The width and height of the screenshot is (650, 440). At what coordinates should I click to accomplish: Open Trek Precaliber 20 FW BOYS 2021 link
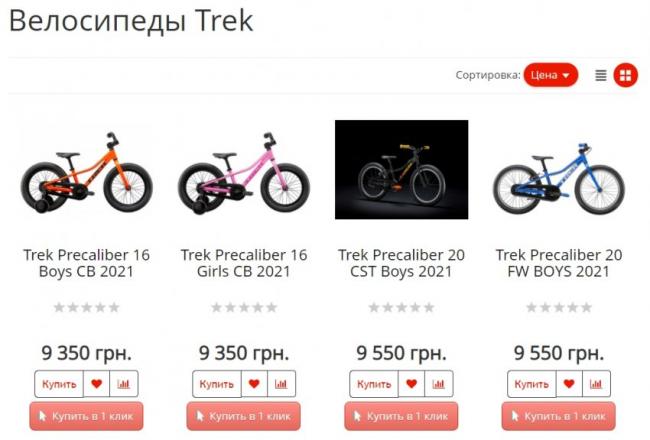(559, 263)
